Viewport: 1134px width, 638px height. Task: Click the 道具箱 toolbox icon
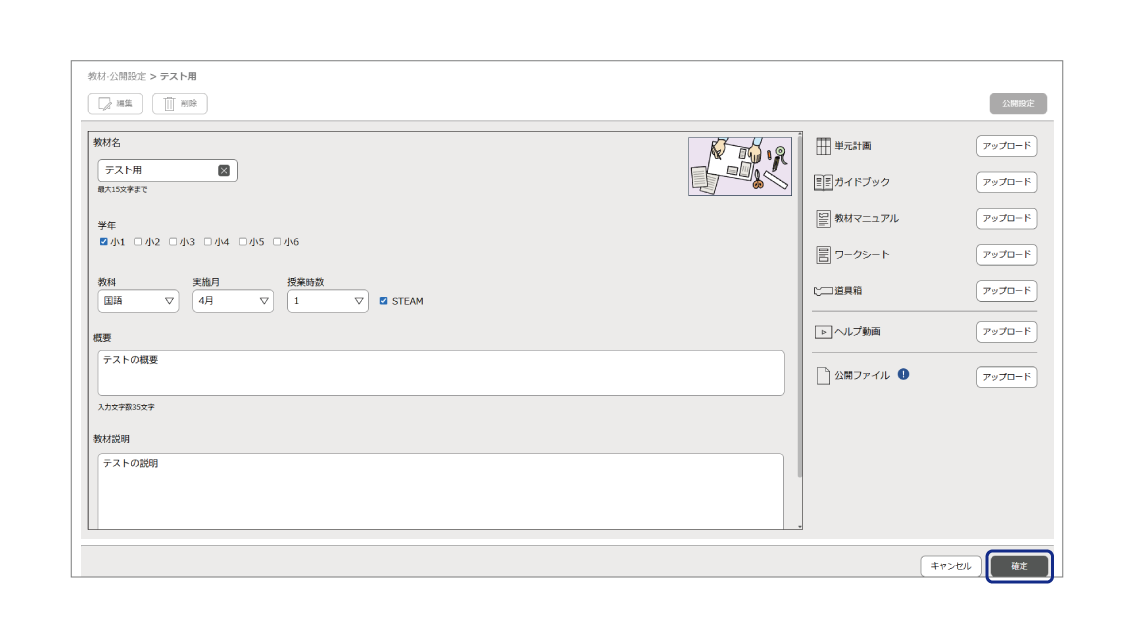823,291
